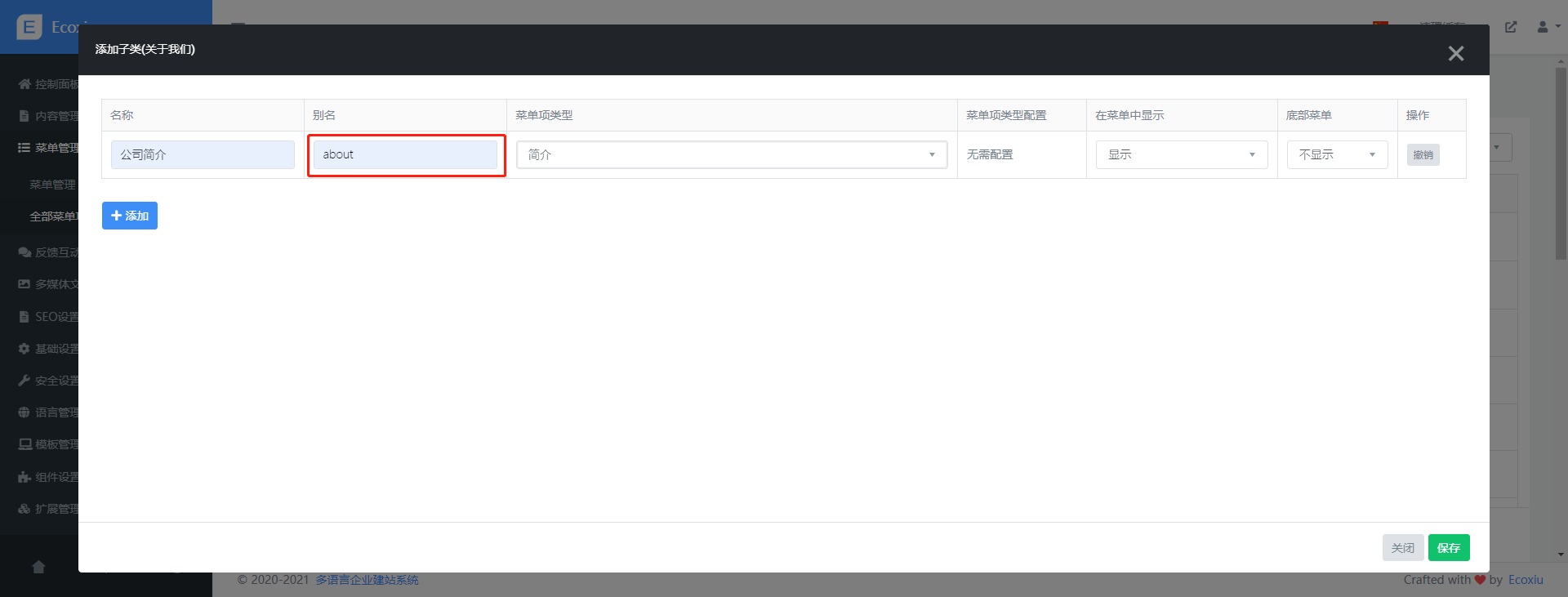Click the gray 关闭 button
The width and height of the screenshot is (1568, 597).
tap(1402, 548)
